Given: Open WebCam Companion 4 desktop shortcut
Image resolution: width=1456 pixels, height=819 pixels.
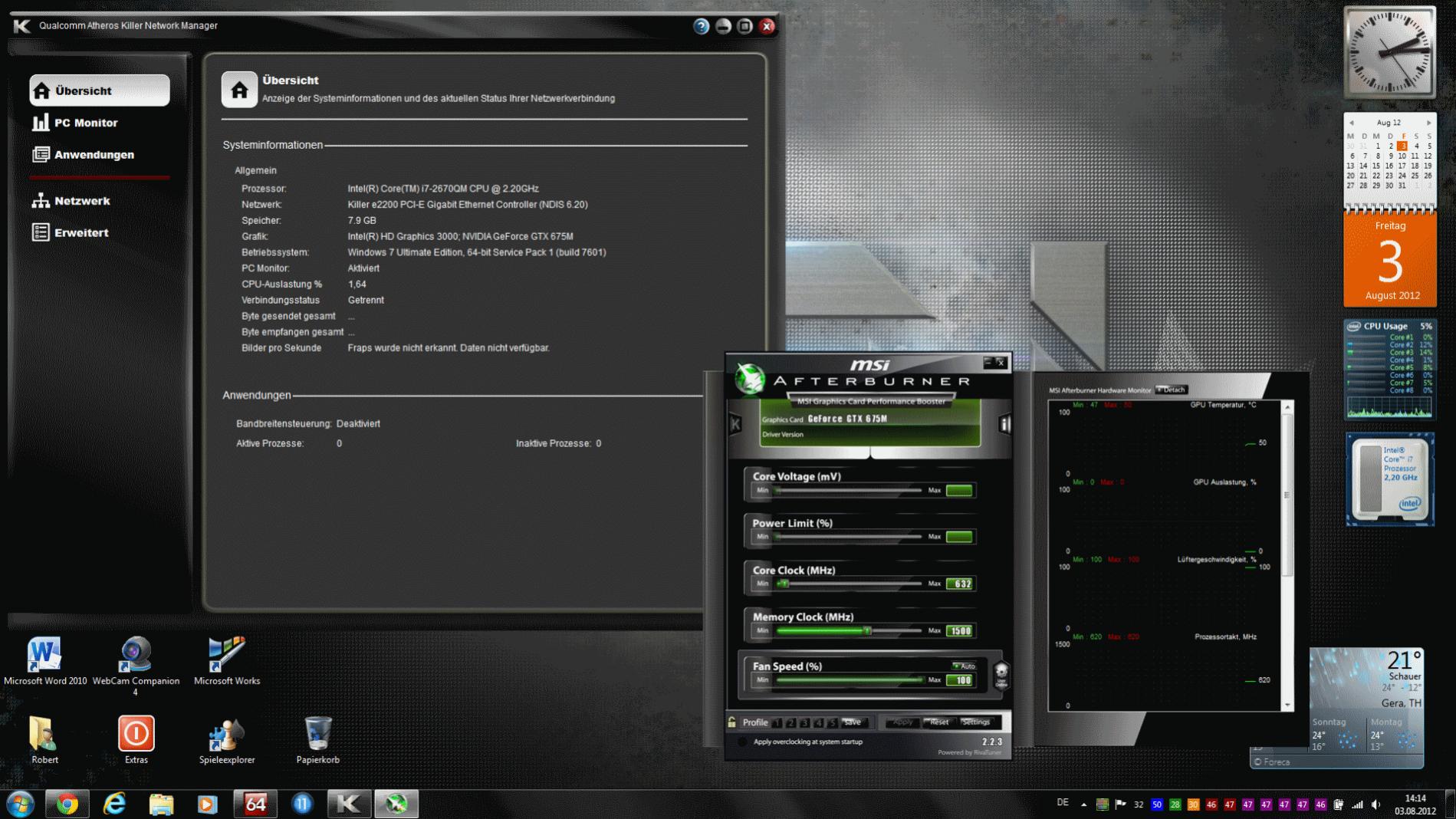Looking at the screenshot, I should pos(136,666).
